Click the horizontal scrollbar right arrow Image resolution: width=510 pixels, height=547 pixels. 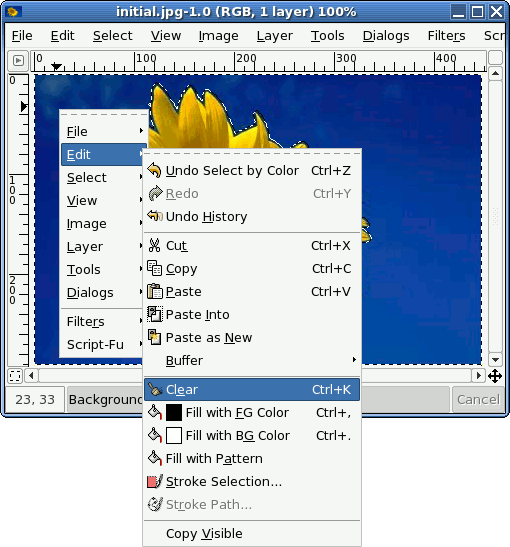(x=479, y=376)
